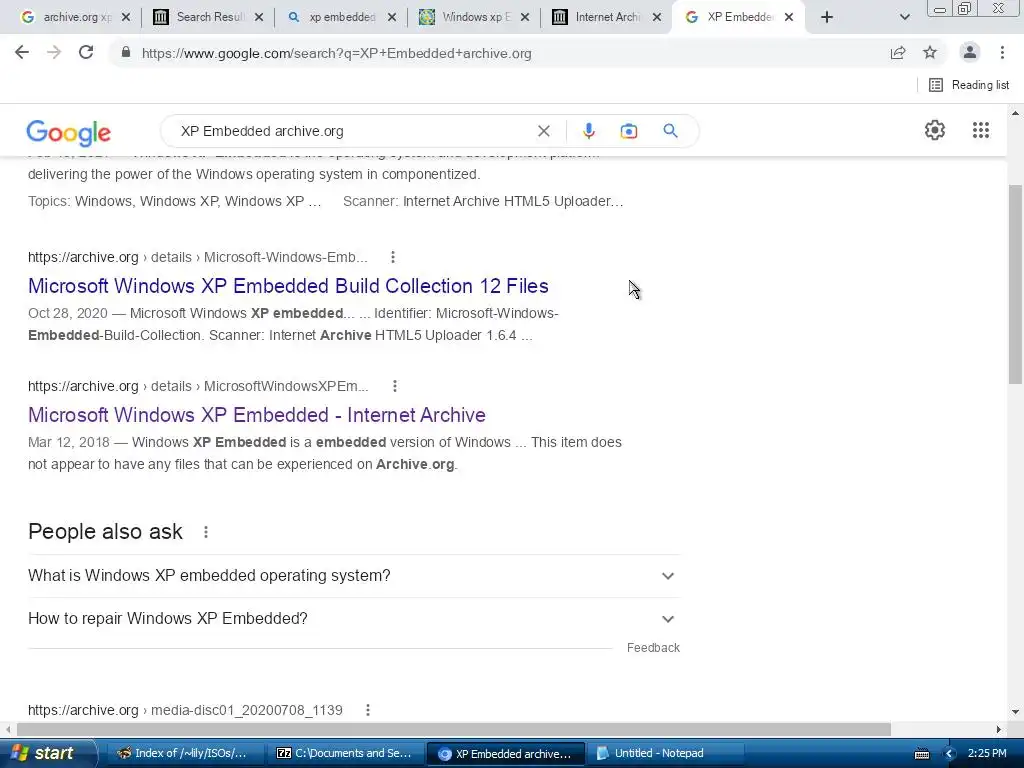
Task: Open options for media-disc01 result
Action: pyautogui.click(x=368, y=710)
